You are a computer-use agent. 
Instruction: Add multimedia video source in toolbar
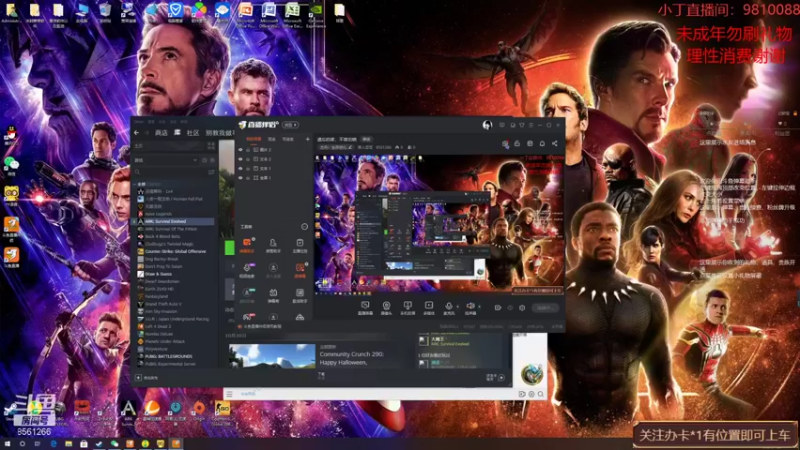click(x=429, y=308)
